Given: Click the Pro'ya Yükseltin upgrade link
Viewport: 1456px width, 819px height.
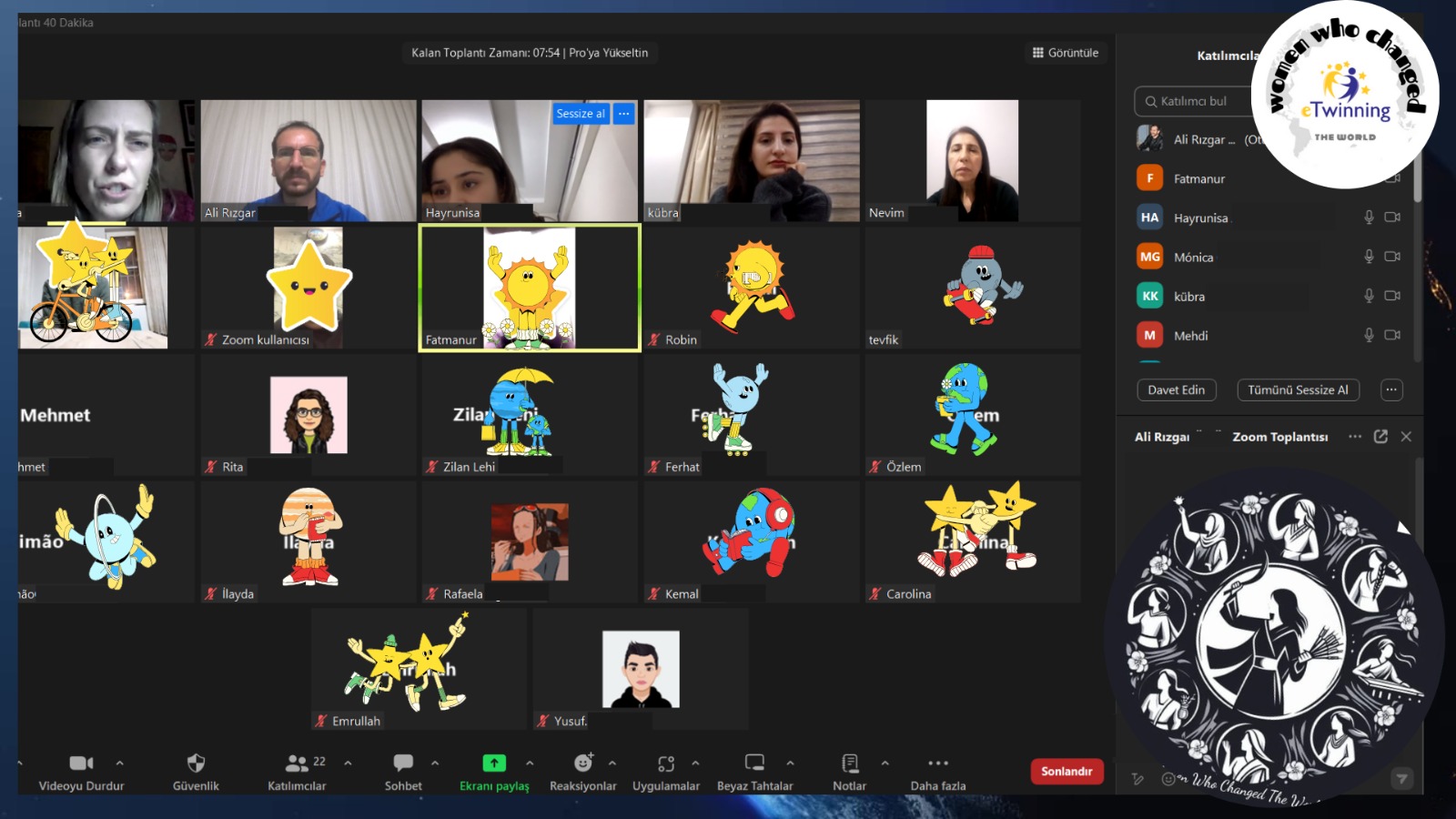Looking at the screenshot, I should tap(609, 53).
